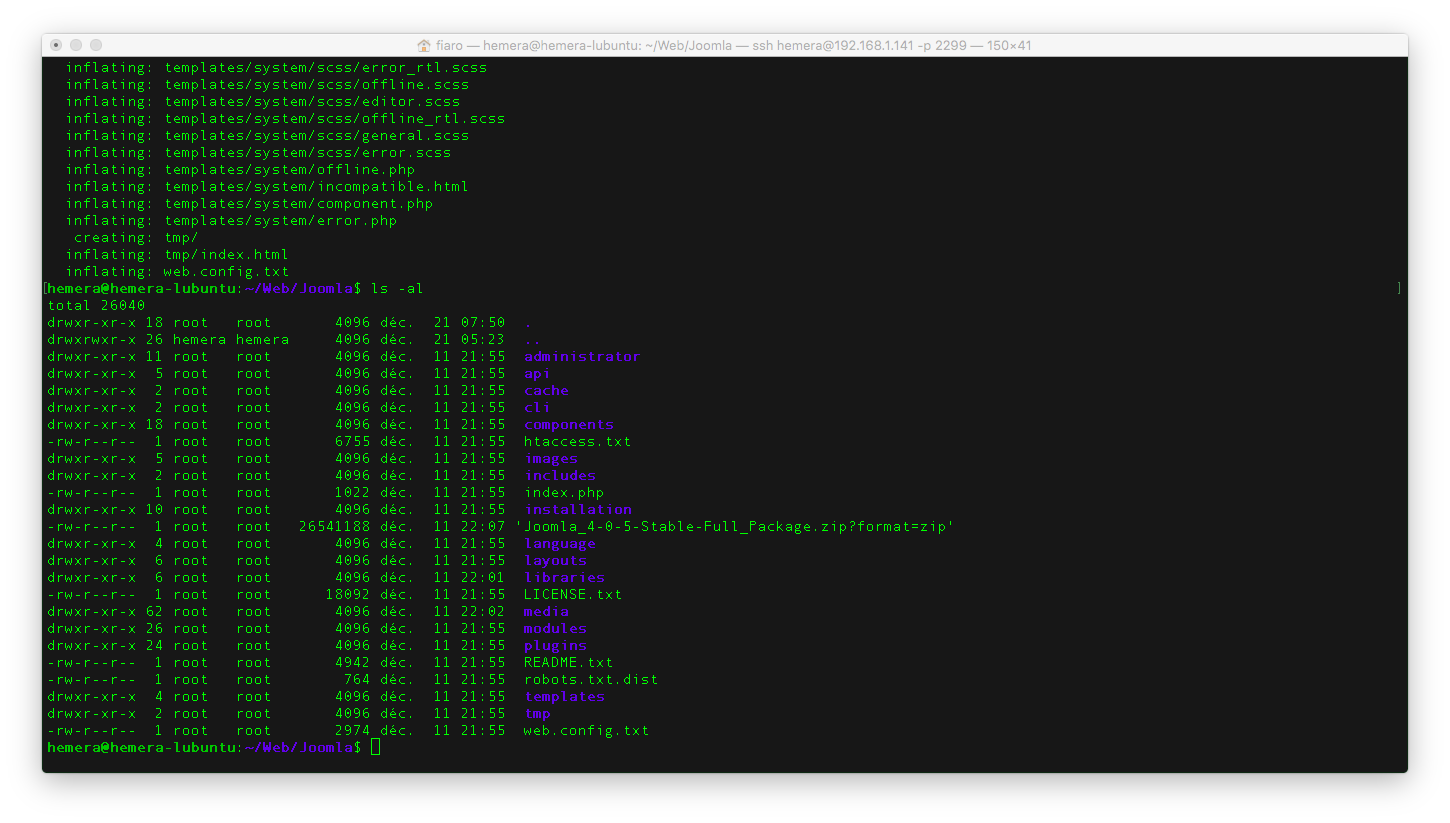This screenshot has width=1450, height=823.
Task: Click the terminal cursor at the last prompt
Action: (x=376, y=748)
